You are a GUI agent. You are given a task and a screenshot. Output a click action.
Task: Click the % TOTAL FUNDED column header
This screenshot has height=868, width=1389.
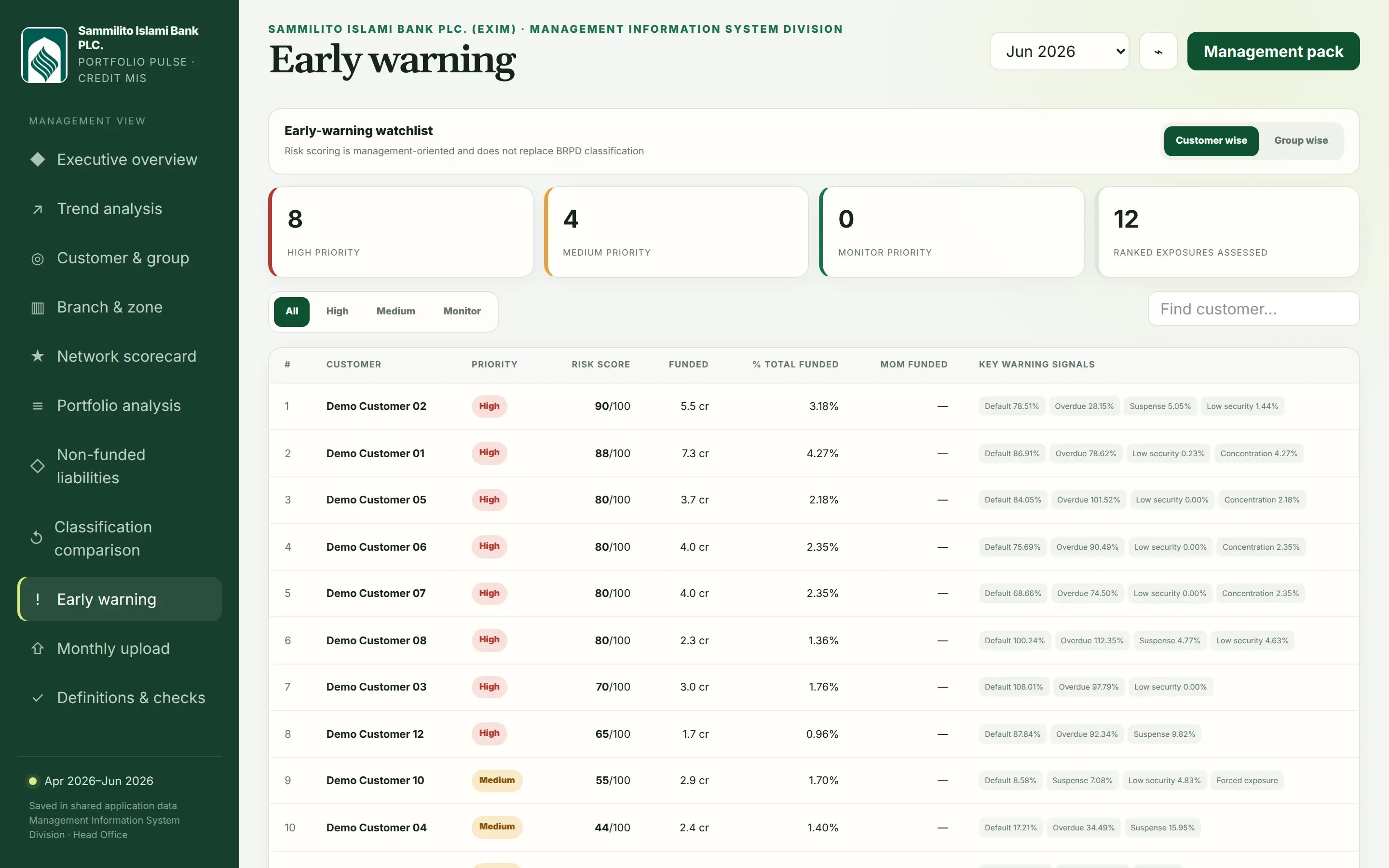[795, 365]
